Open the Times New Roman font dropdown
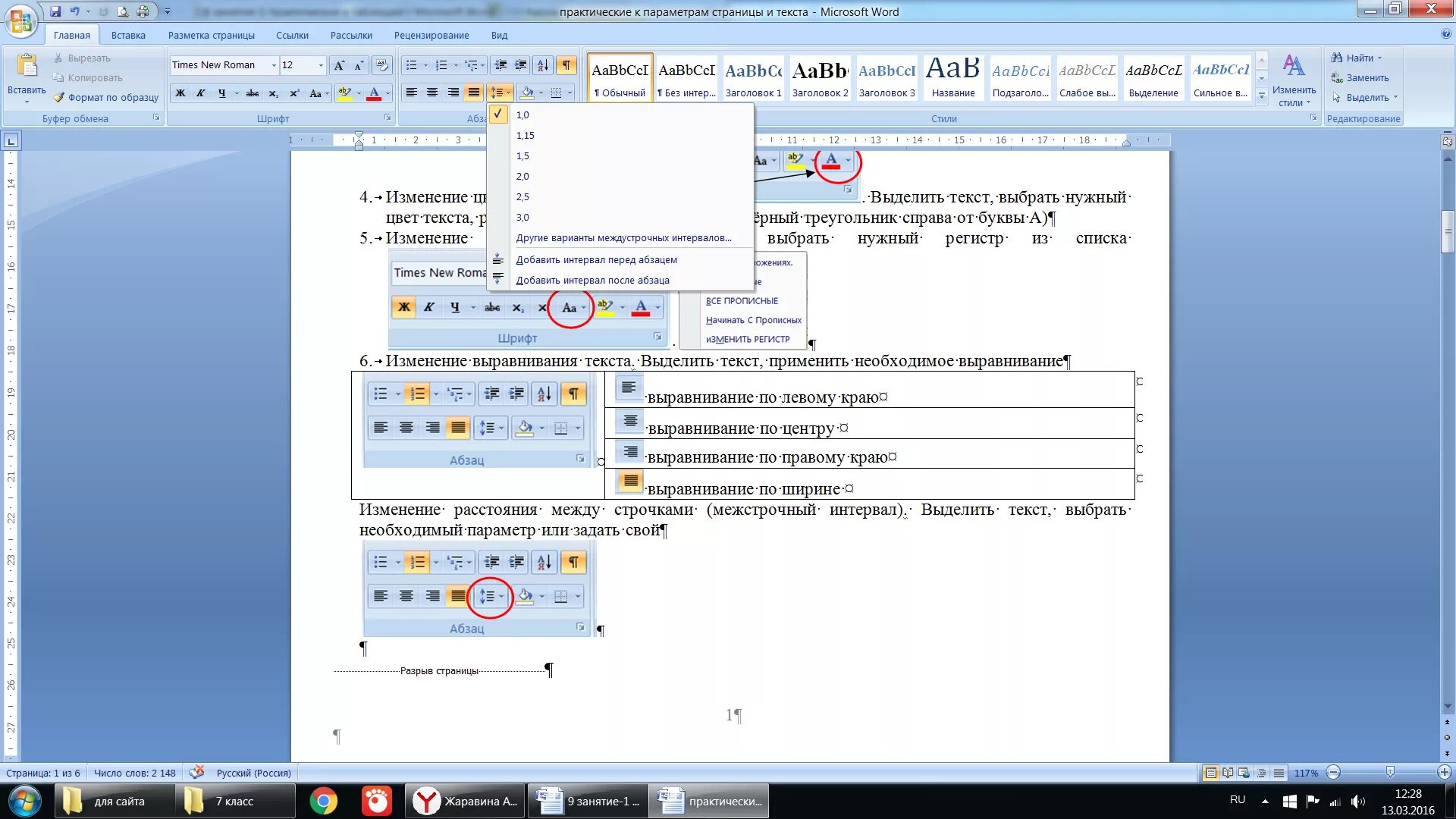Image resolution: width=1456 pixels, height=819 pixels. (274, 65)
